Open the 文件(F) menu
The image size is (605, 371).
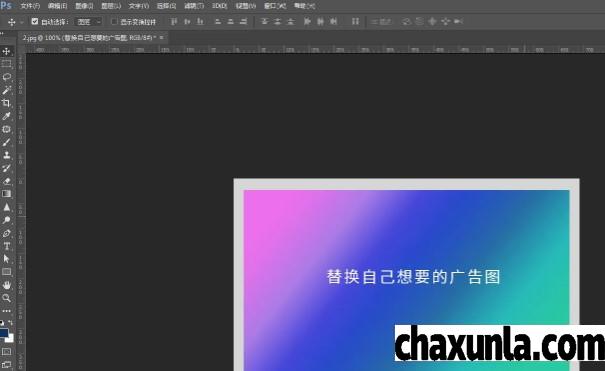click(x=30, y=6)
